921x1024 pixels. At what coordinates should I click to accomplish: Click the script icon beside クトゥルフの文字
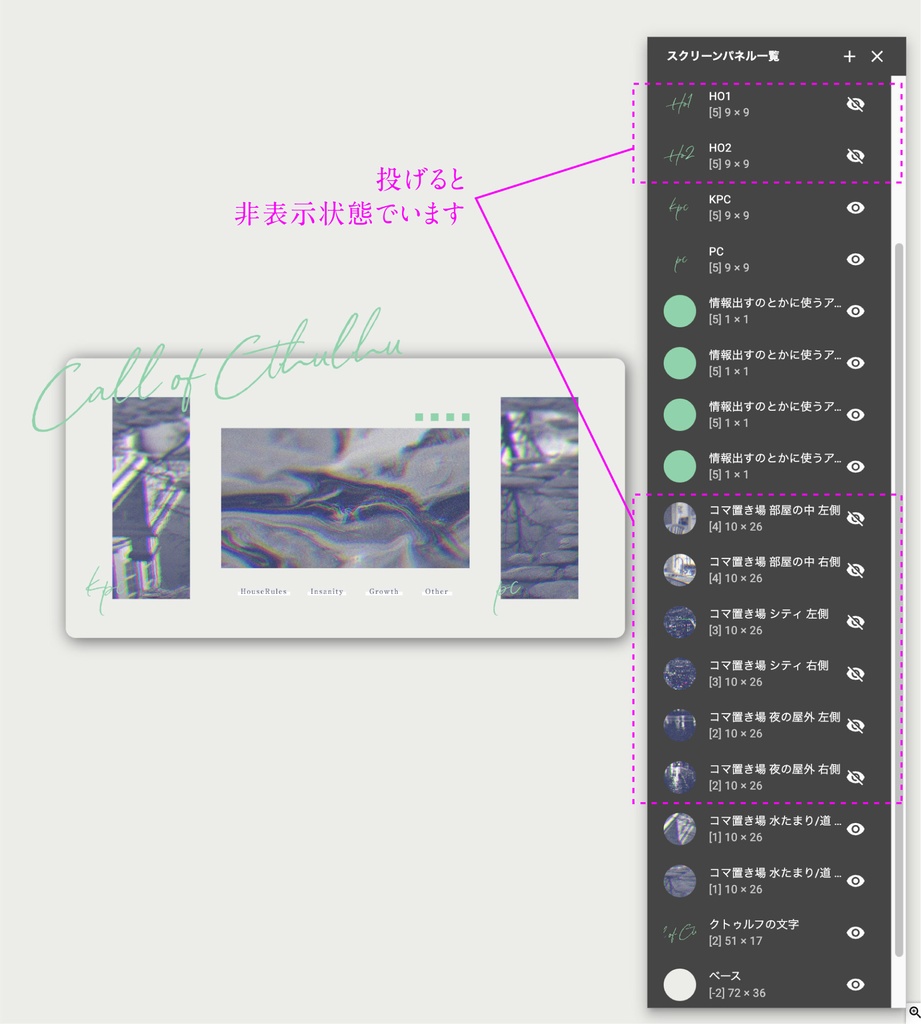(680, 932)
